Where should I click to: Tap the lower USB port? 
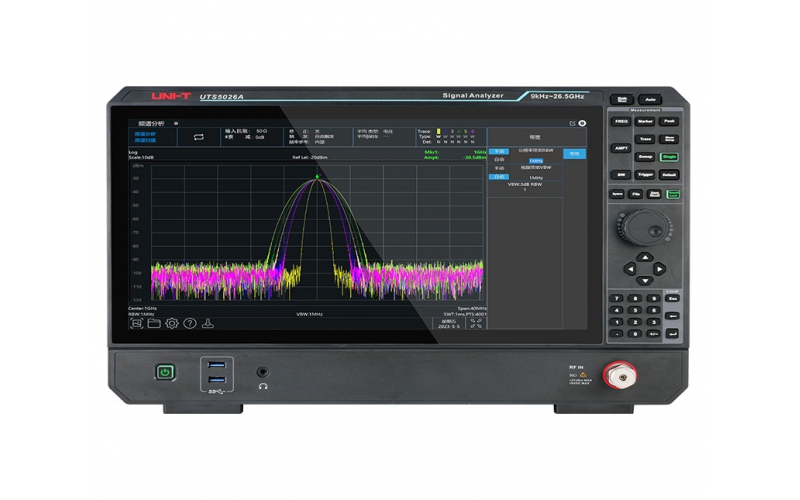217,380
